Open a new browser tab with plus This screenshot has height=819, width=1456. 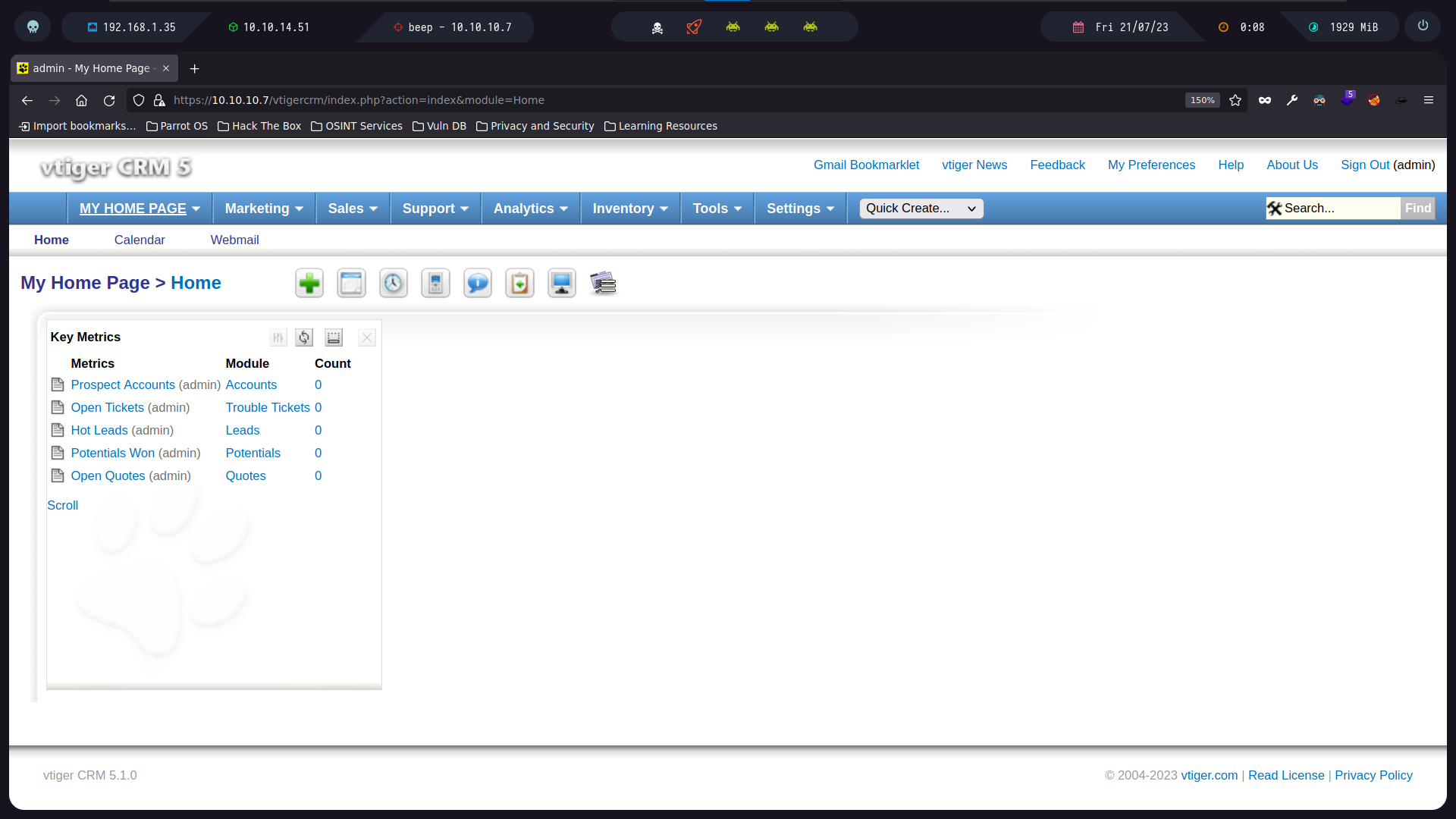tap(194, 68)
